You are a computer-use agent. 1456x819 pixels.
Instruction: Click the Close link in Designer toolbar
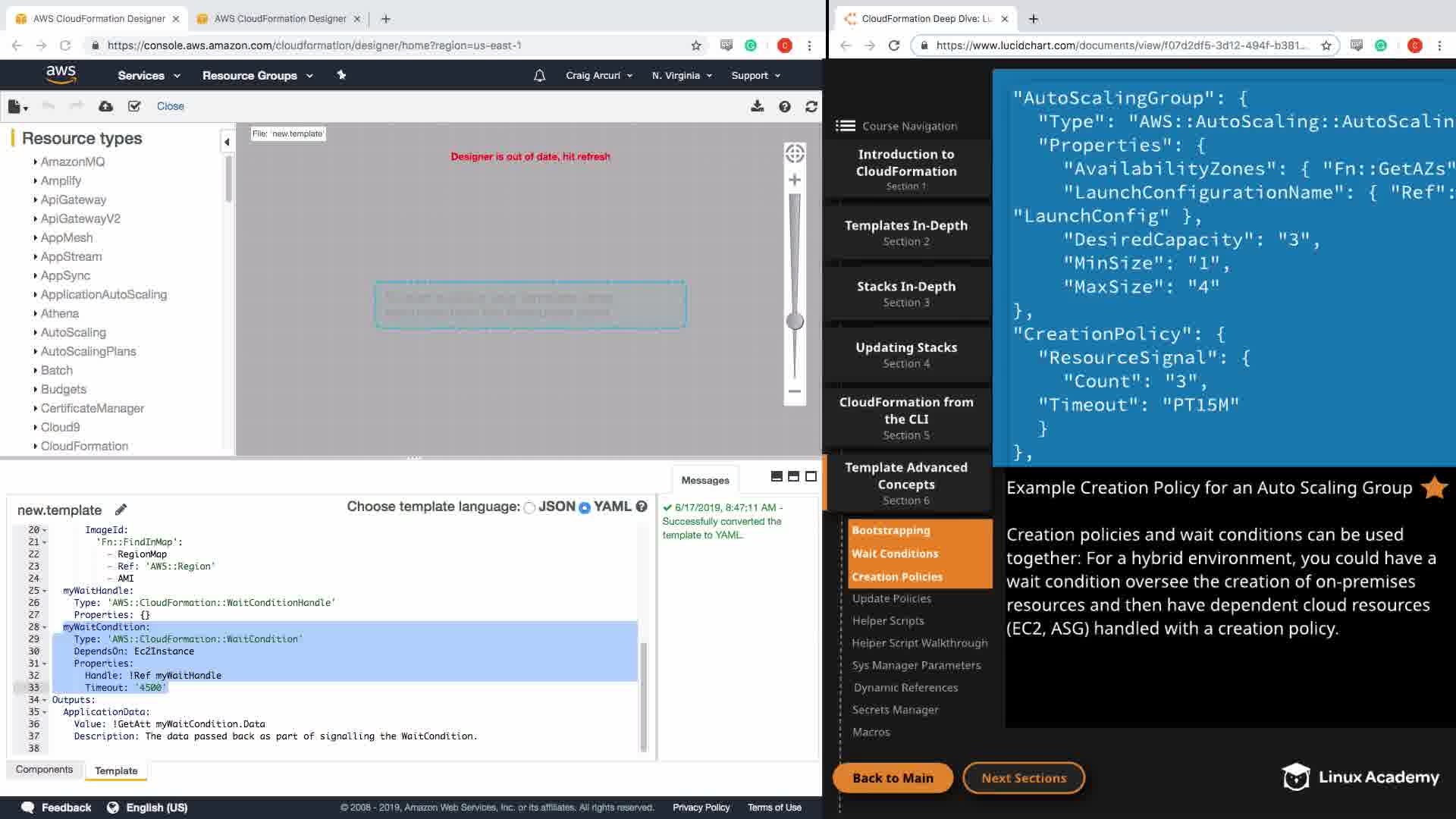pyautogui.click(x=170, y=106)
